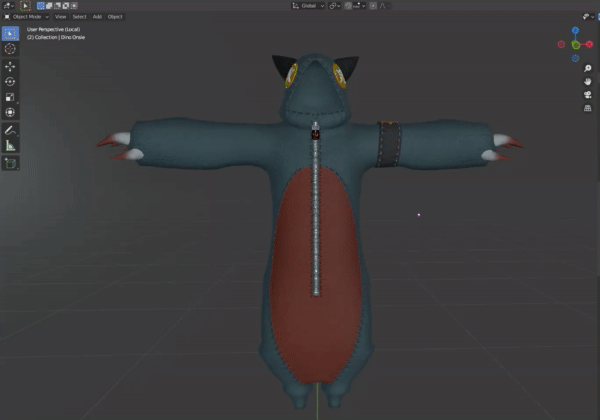The width and height of the screenshot is (600, 420).
Task: Activate the Rotate tool
Action: click(x=10, y=81)
